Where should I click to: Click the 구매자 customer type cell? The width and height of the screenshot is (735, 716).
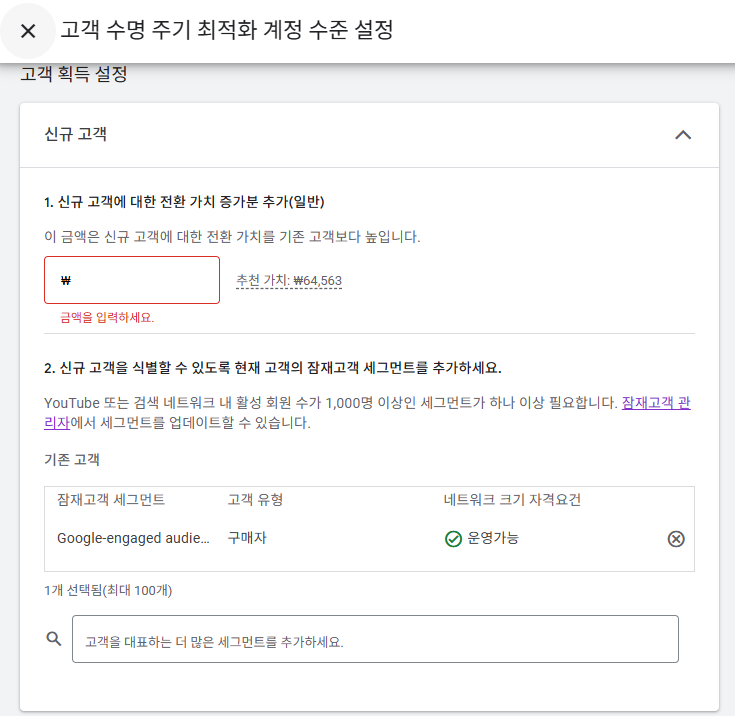pyautogui.click(x=247, y=538)
